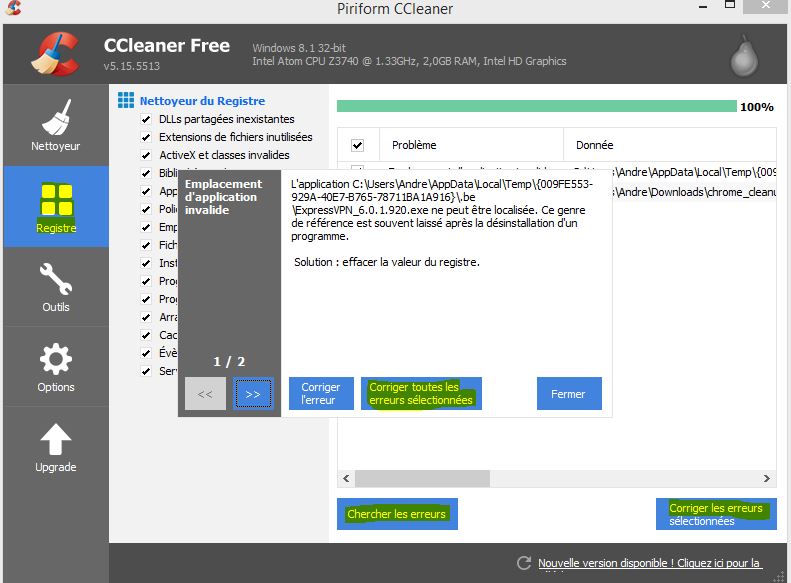The width and height of the screenshot is (791, 583).
Task: Click Chercher les erreurs button
Action: click(397, 514)
